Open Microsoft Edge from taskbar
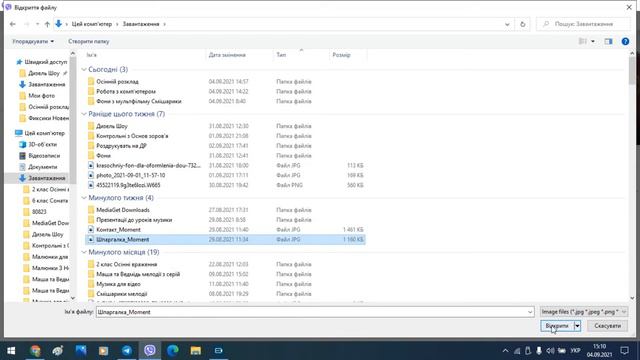 [x=173, y=351]
